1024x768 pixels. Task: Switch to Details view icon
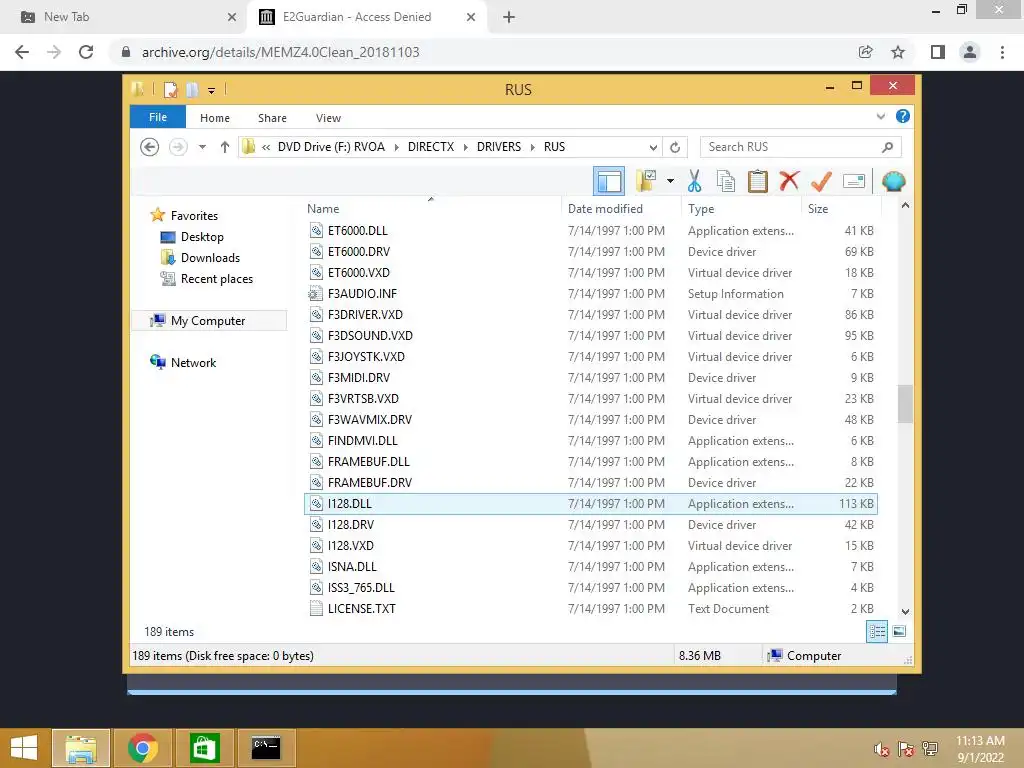pyautogui.click(x=876, y=632)
